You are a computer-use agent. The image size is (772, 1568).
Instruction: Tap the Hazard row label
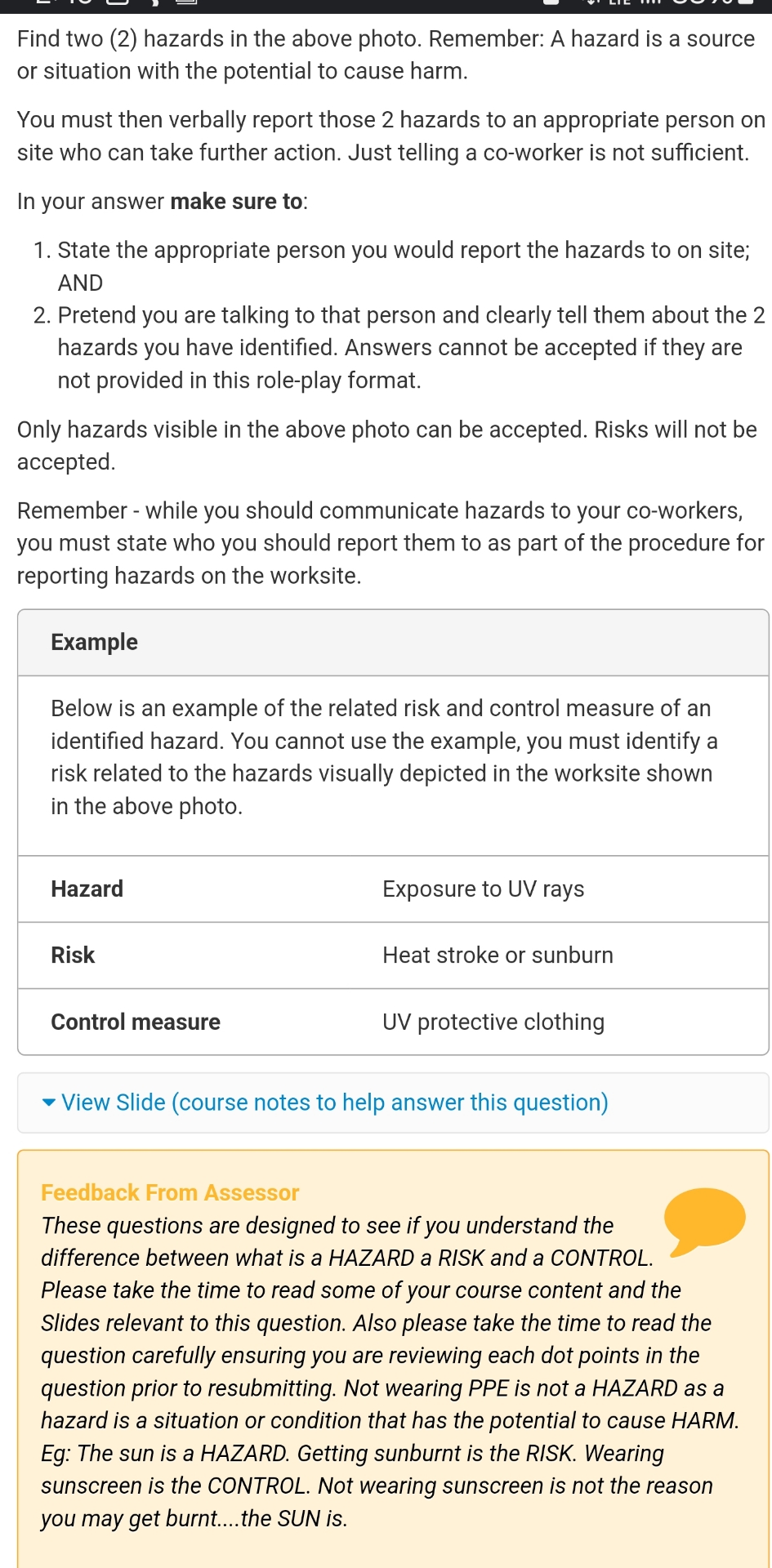(x=87, y=889)
